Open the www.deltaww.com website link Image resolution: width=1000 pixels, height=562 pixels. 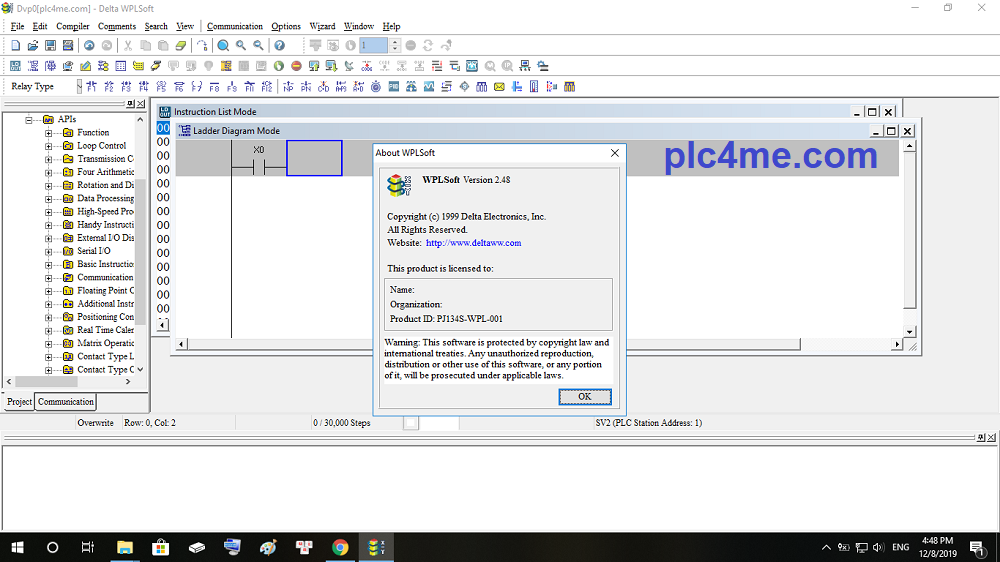tap(473, 243)
